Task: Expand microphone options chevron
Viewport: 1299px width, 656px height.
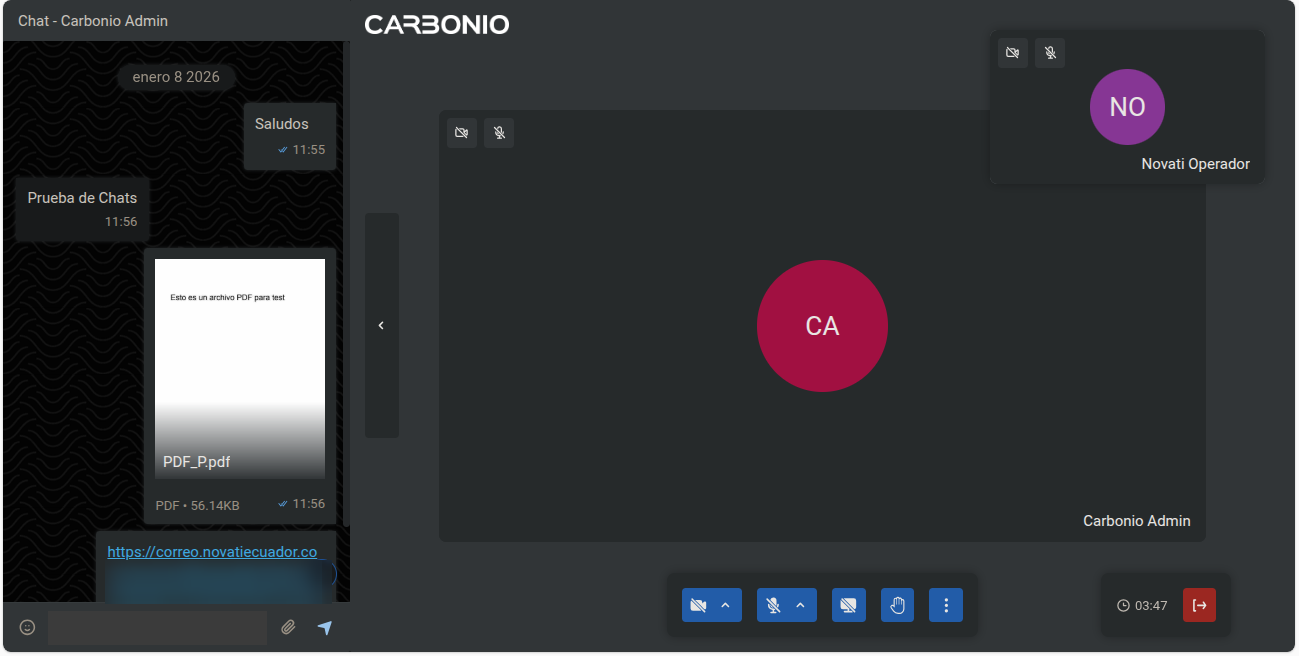Action: [800, 605]
